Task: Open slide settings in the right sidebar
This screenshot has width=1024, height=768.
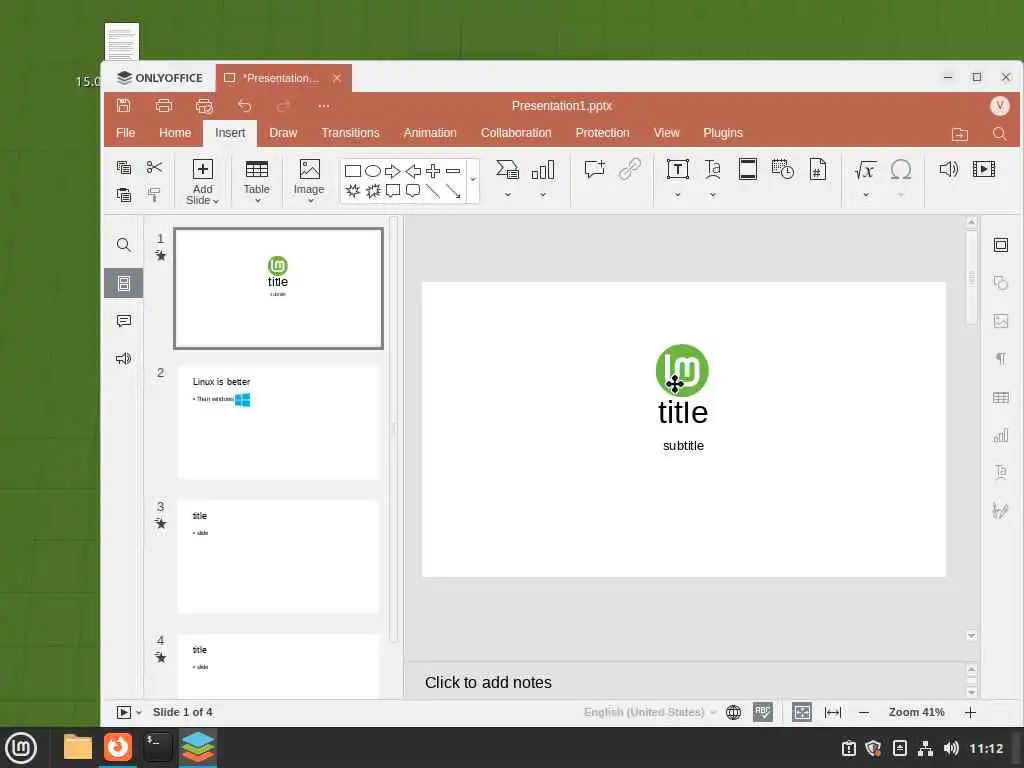Action: point(1000,245)
